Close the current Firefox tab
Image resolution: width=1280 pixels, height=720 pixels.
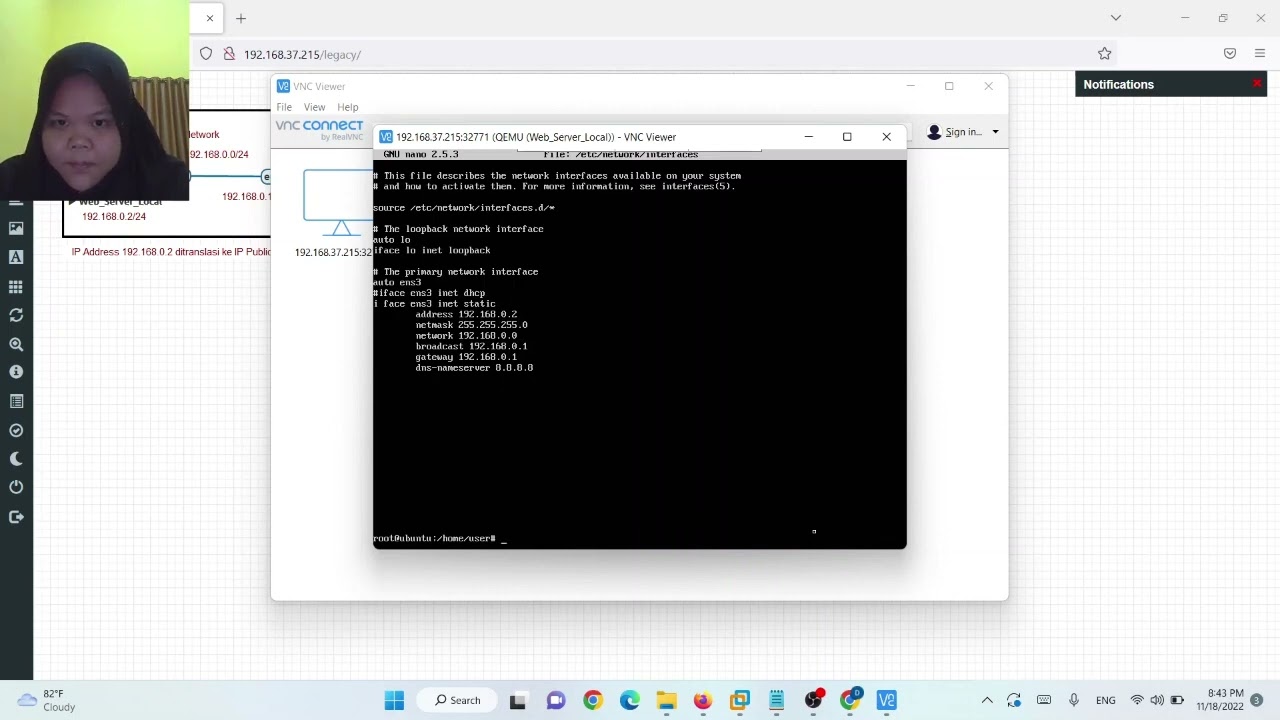pyautogui.click(x=210, y=18)
